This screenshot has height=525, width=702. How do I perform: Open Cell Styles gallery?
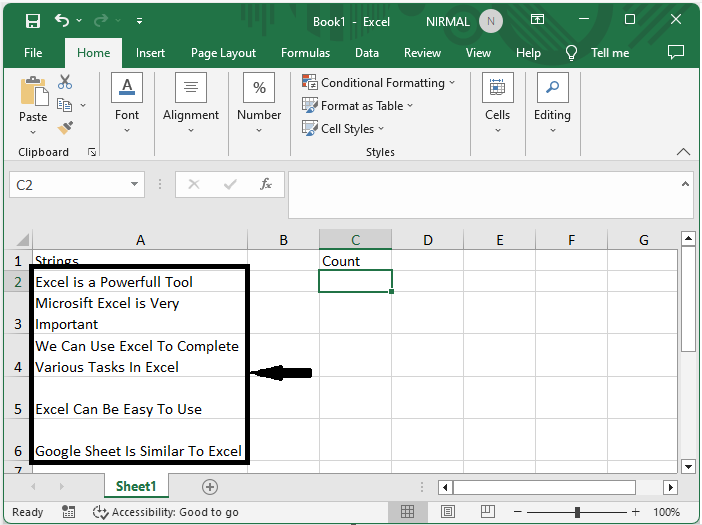tap(343, 128)
